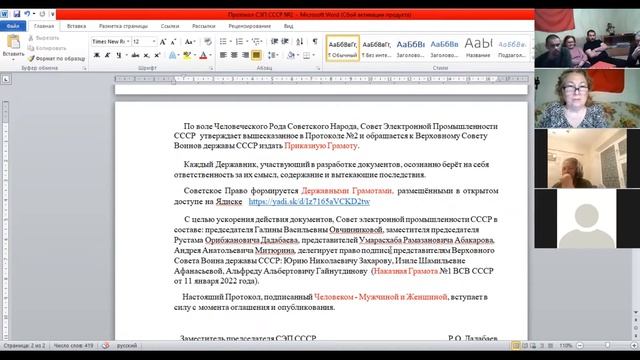Save the document from quick access toolbar
Screen dimensions: 640x360
coord(16,14)
